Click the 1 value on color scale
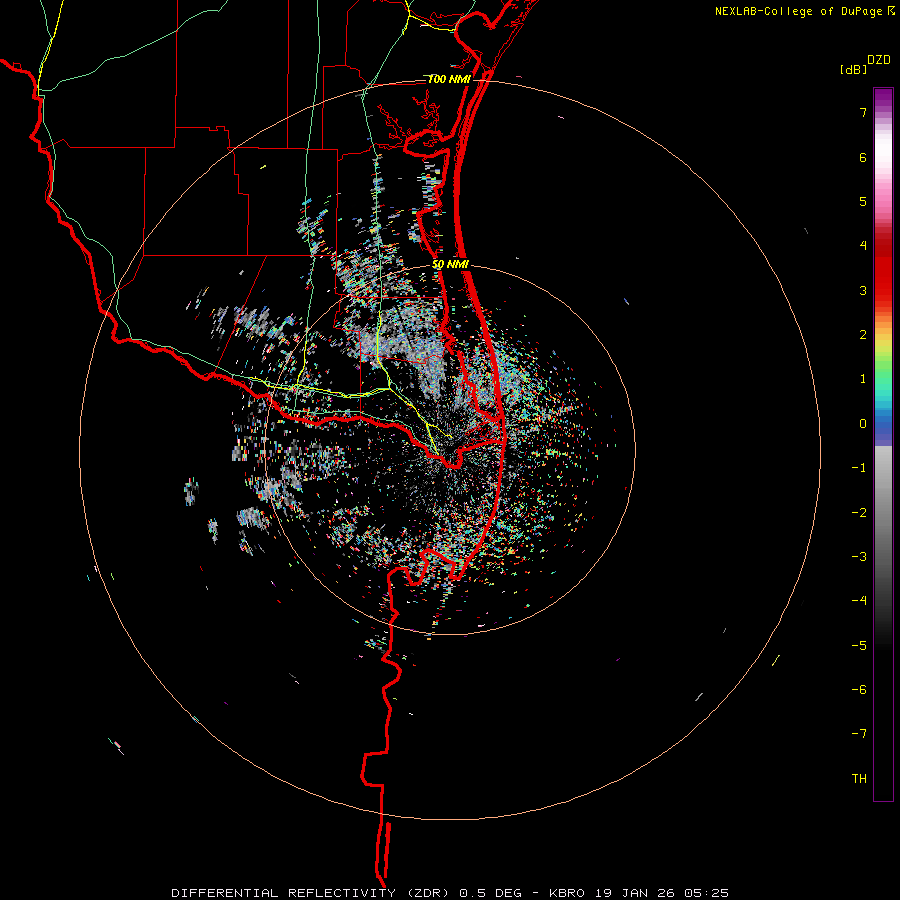 pyautogui.click(x=863, y=379)
